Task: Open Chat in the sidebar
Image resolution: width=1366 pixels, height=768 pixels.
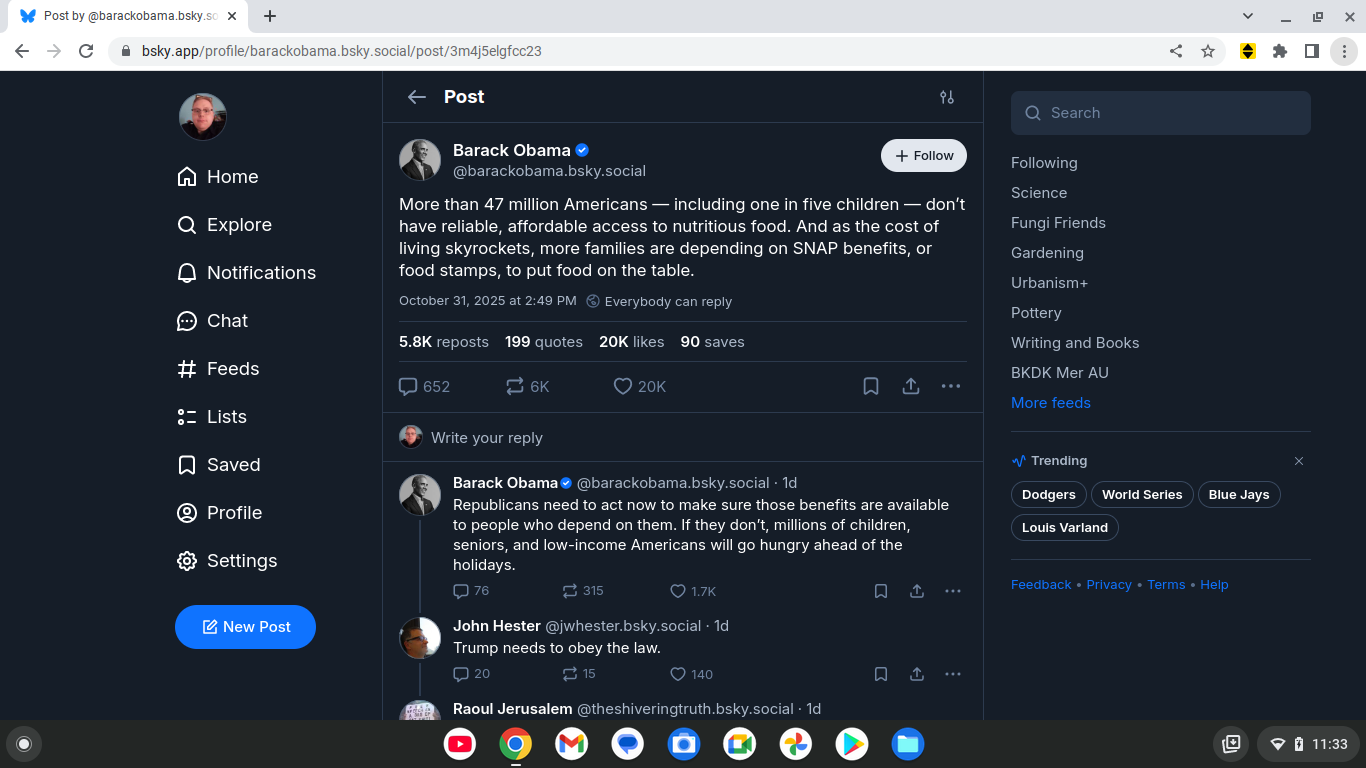Action: coord(212,321)
